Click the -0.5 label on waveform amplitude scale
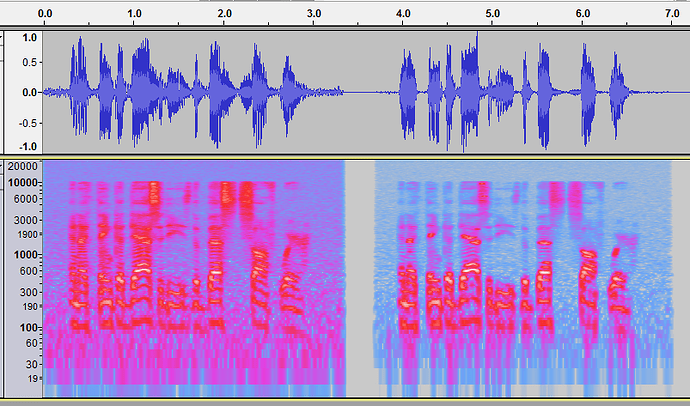690x406 pixels. 27,124
